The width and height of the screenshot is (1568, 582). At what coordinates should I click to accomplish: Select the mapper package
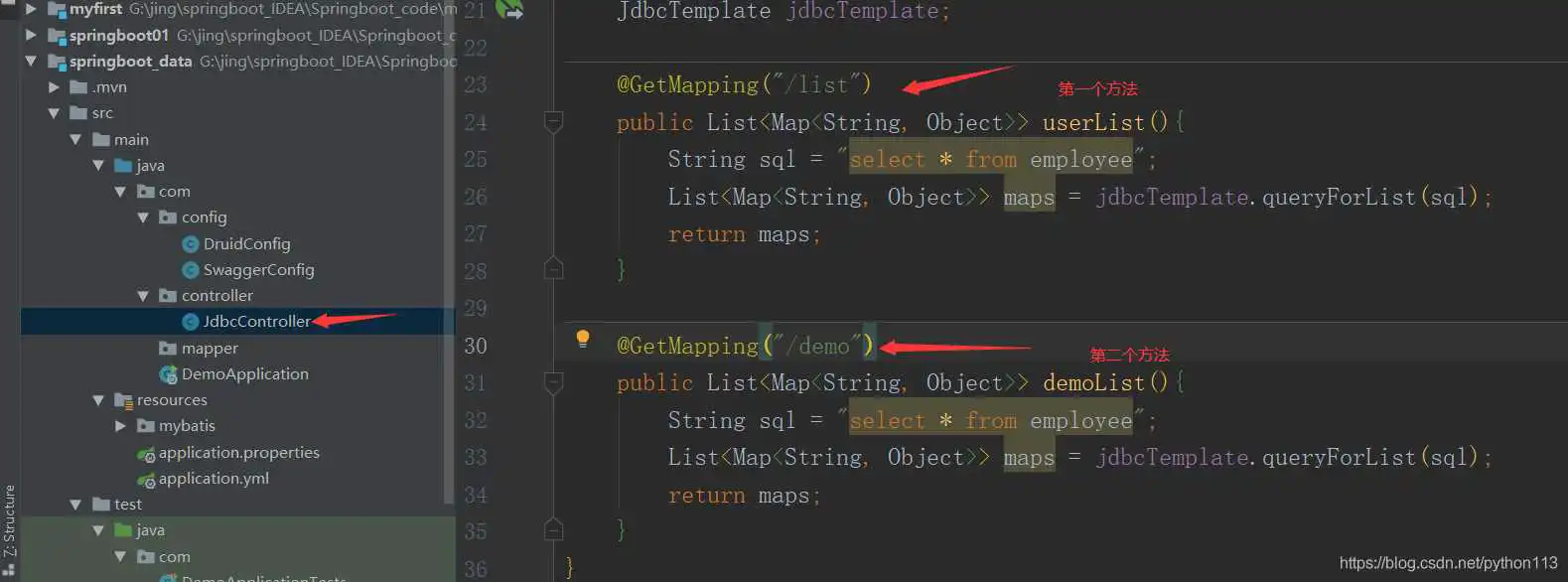point(210,349)
